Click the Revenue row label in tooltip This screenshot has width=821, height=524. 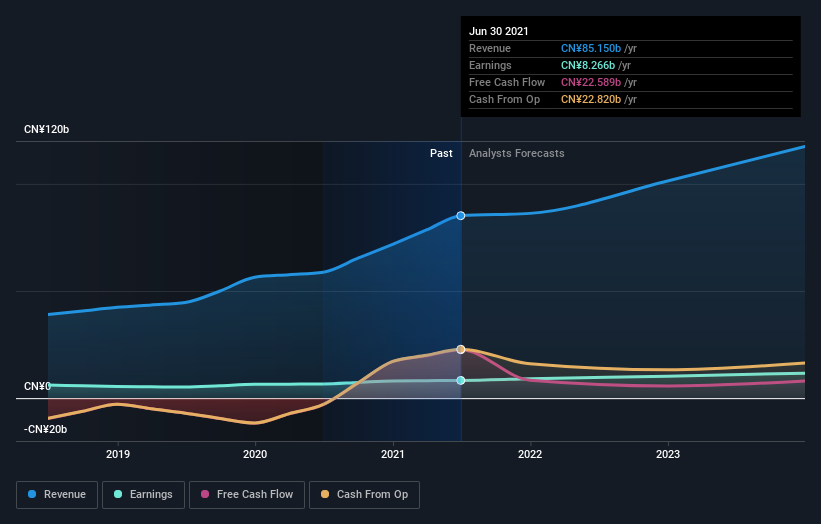click(x=490, y=48)
